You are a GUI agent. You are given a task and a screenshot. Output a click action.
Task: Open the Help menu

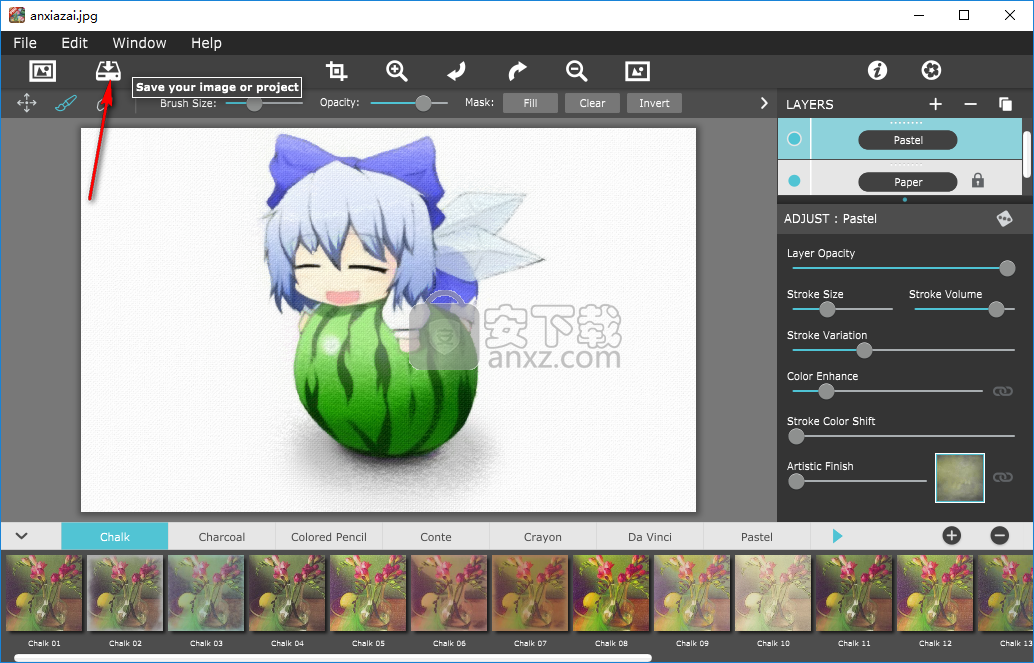click(x=206, y=43)
